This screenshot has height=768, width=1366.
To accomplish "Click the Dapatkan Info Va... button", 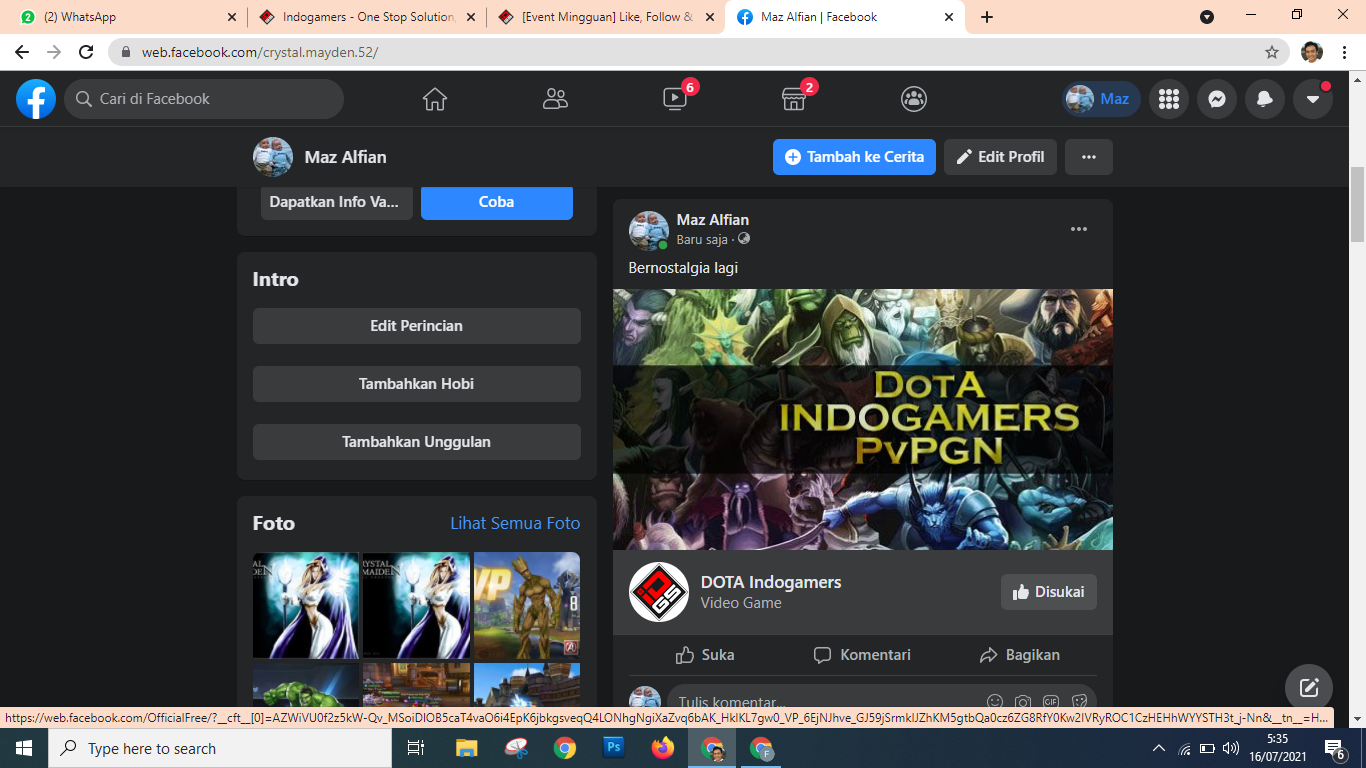I will pyautogui.click(x=337, y=202).
